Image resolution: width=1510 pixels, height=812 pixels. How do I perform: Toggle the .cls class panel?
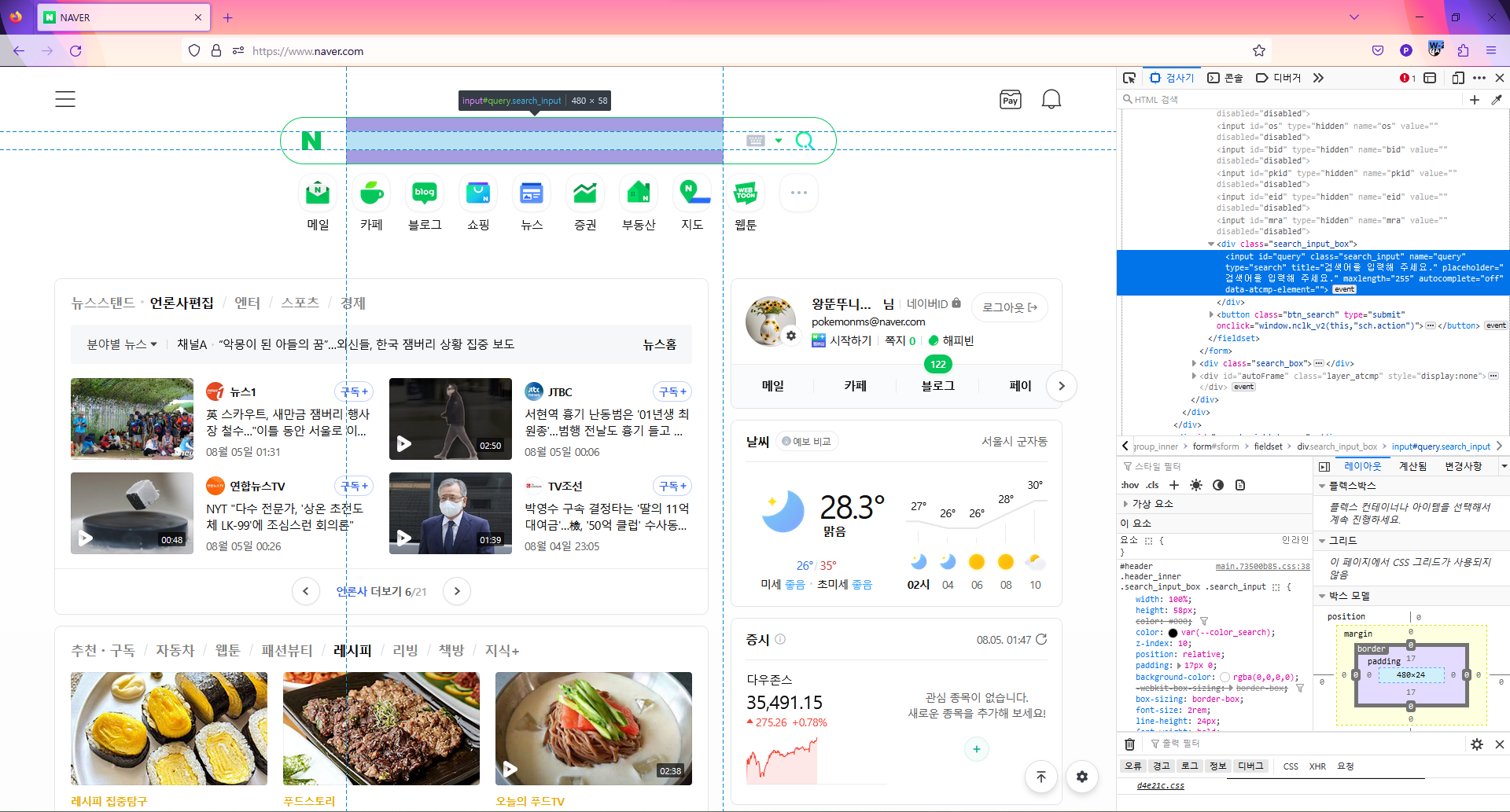point(1152,485)
